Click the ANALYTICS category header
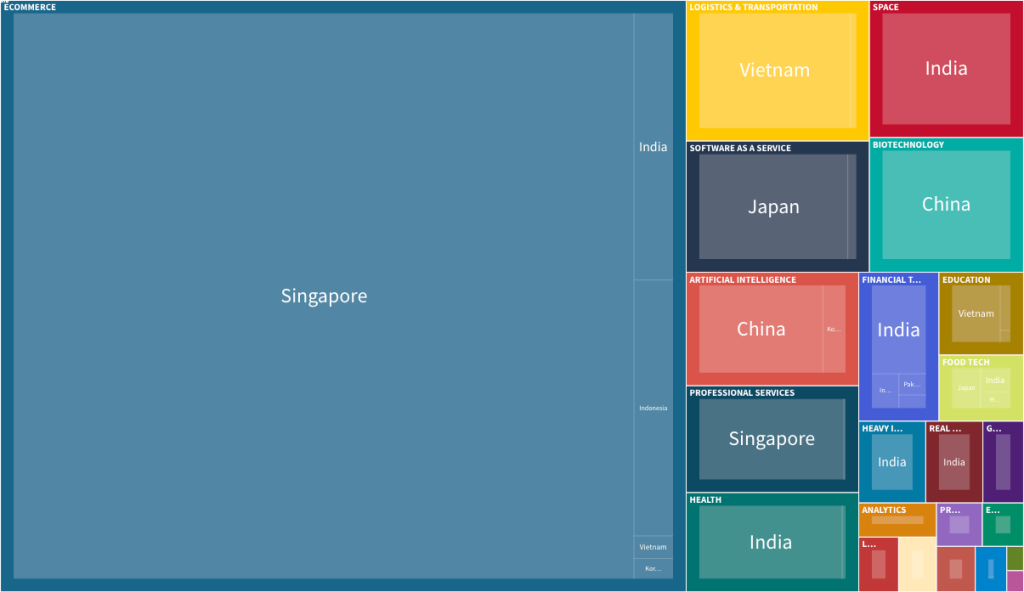The height and width of the screenshot is (592, 1024). pyautogui.click(x=884, y=510)
